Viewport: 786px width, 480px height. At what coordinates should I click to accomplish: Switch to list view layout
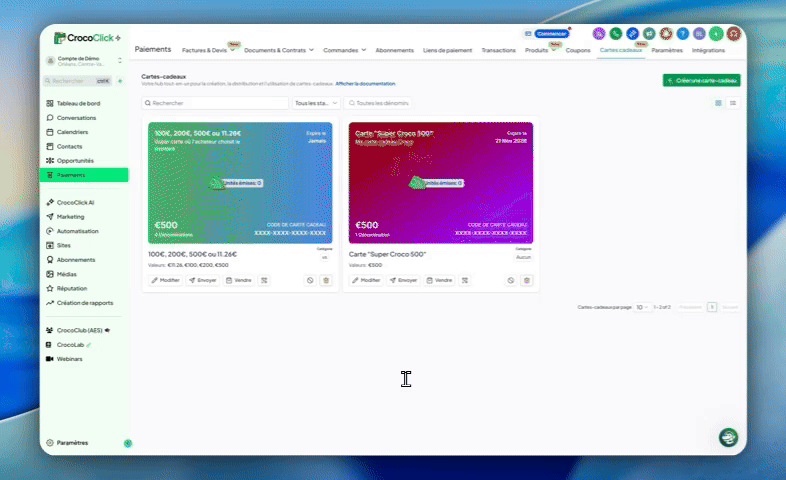[x=733, y=103]
